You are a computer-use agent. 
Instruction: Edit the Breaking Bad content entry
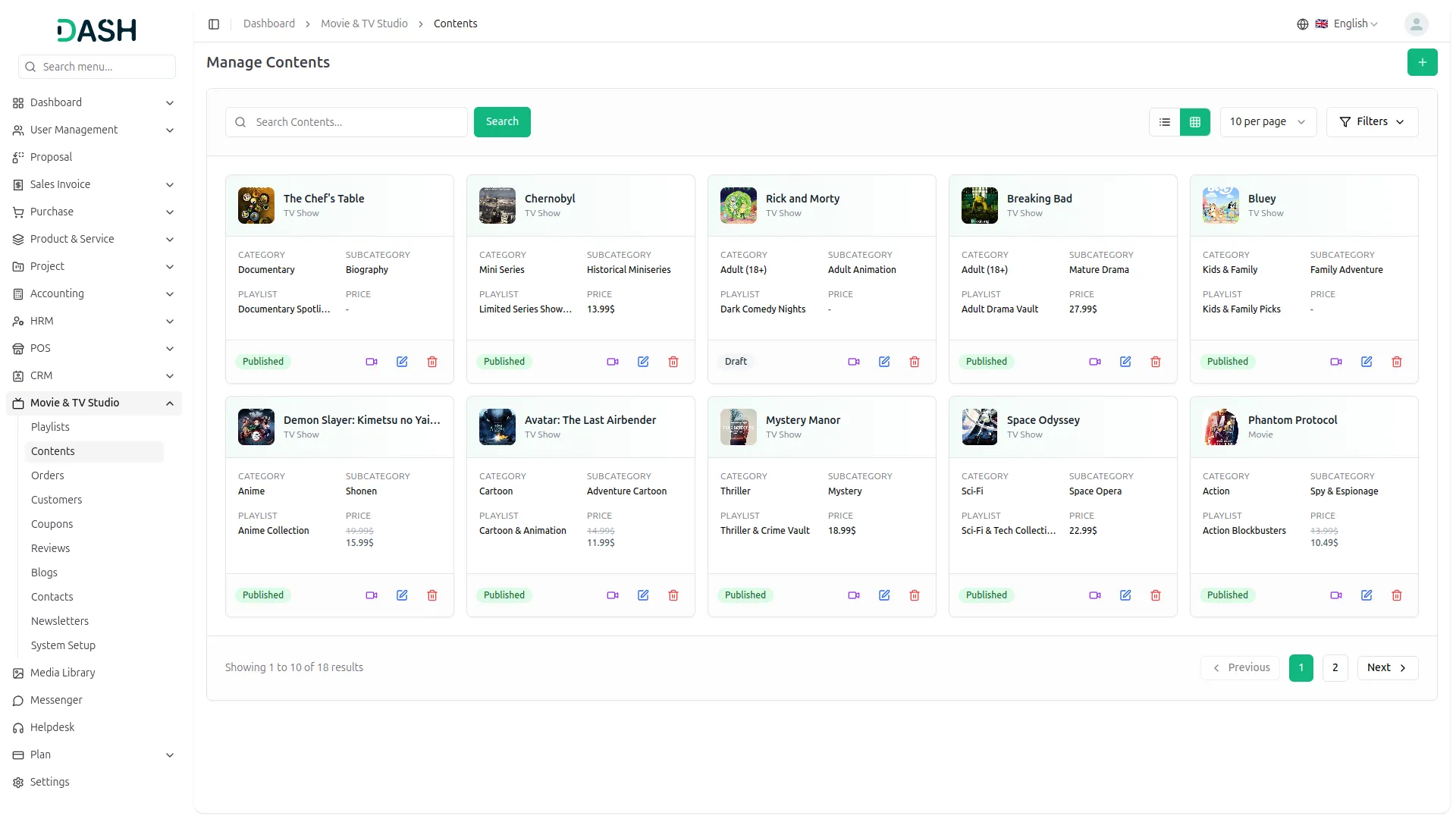click(x=1125, y=362)
